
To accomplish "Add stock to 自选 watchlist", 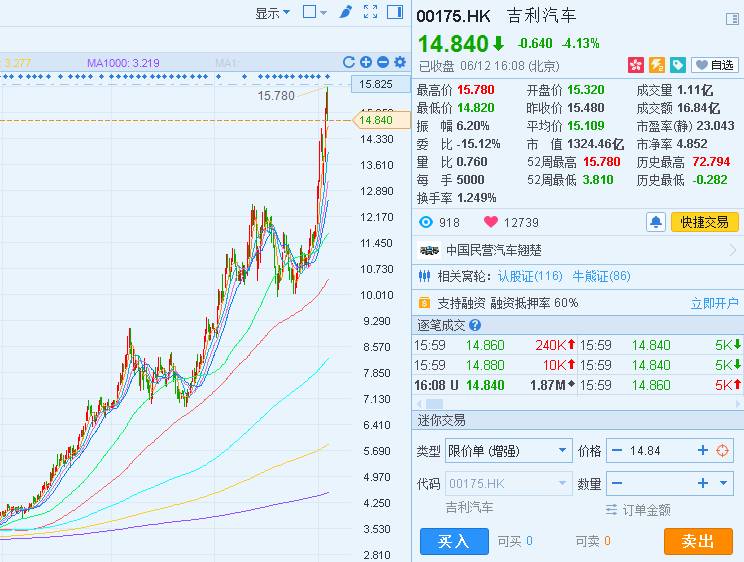I will click(x=715, y=65).
